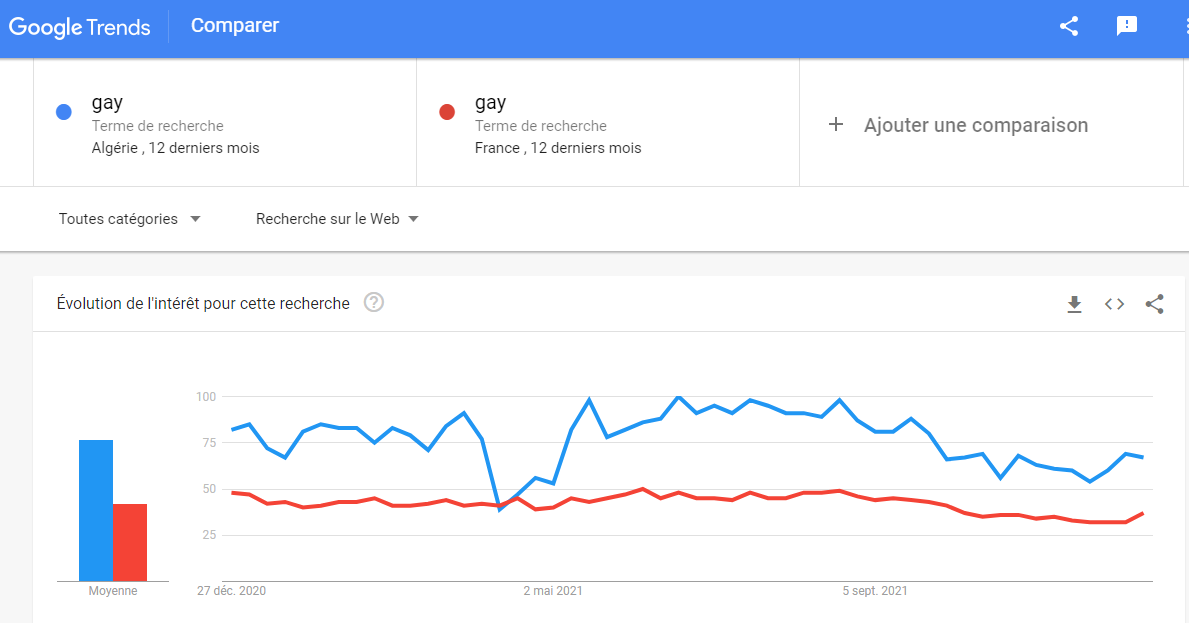The height and width of the screenshot is (623, 1189).
Task: Click the share icon in the blue header
Action: [1068, 27]
